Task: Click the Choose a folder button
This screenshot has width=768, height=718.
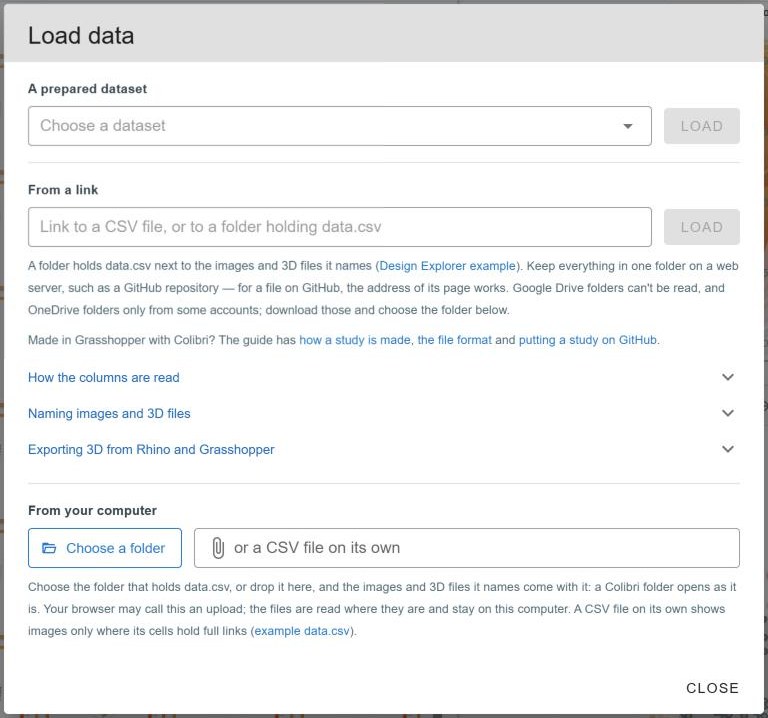Action: pyautogui.click(x=105, y=548)
